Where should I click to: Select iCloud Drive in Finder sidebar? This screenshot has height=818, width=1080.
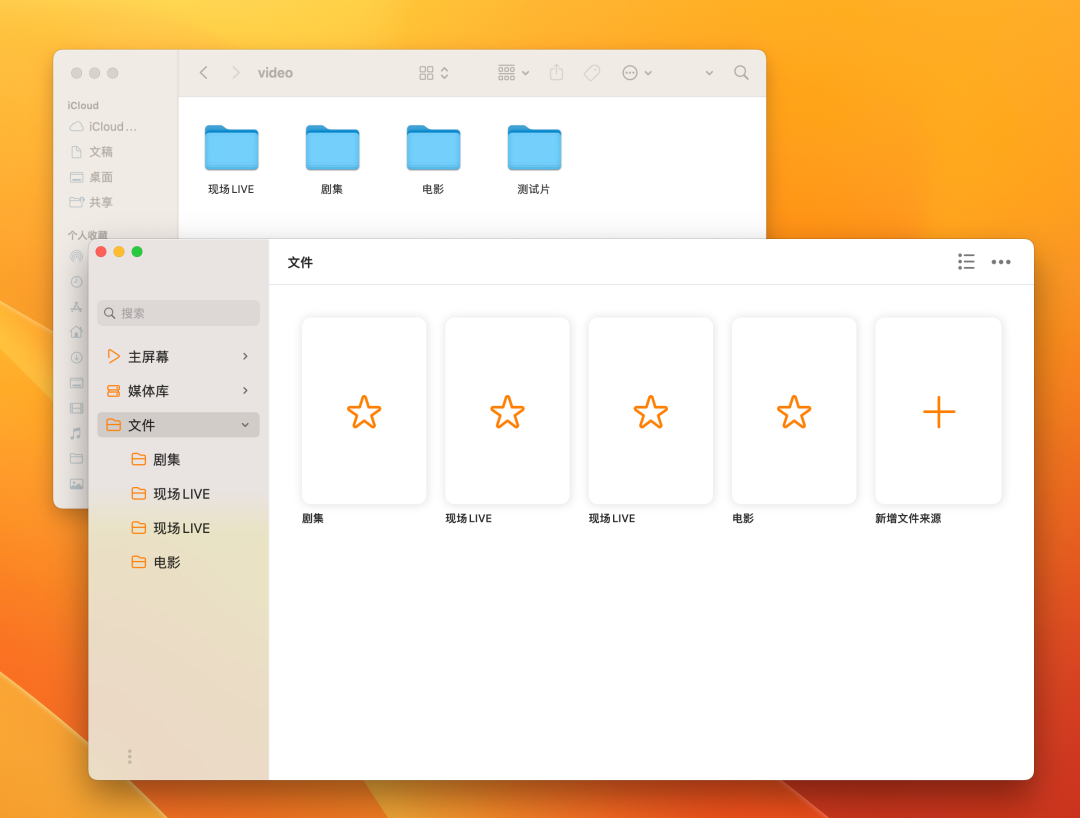coord(103,127)
